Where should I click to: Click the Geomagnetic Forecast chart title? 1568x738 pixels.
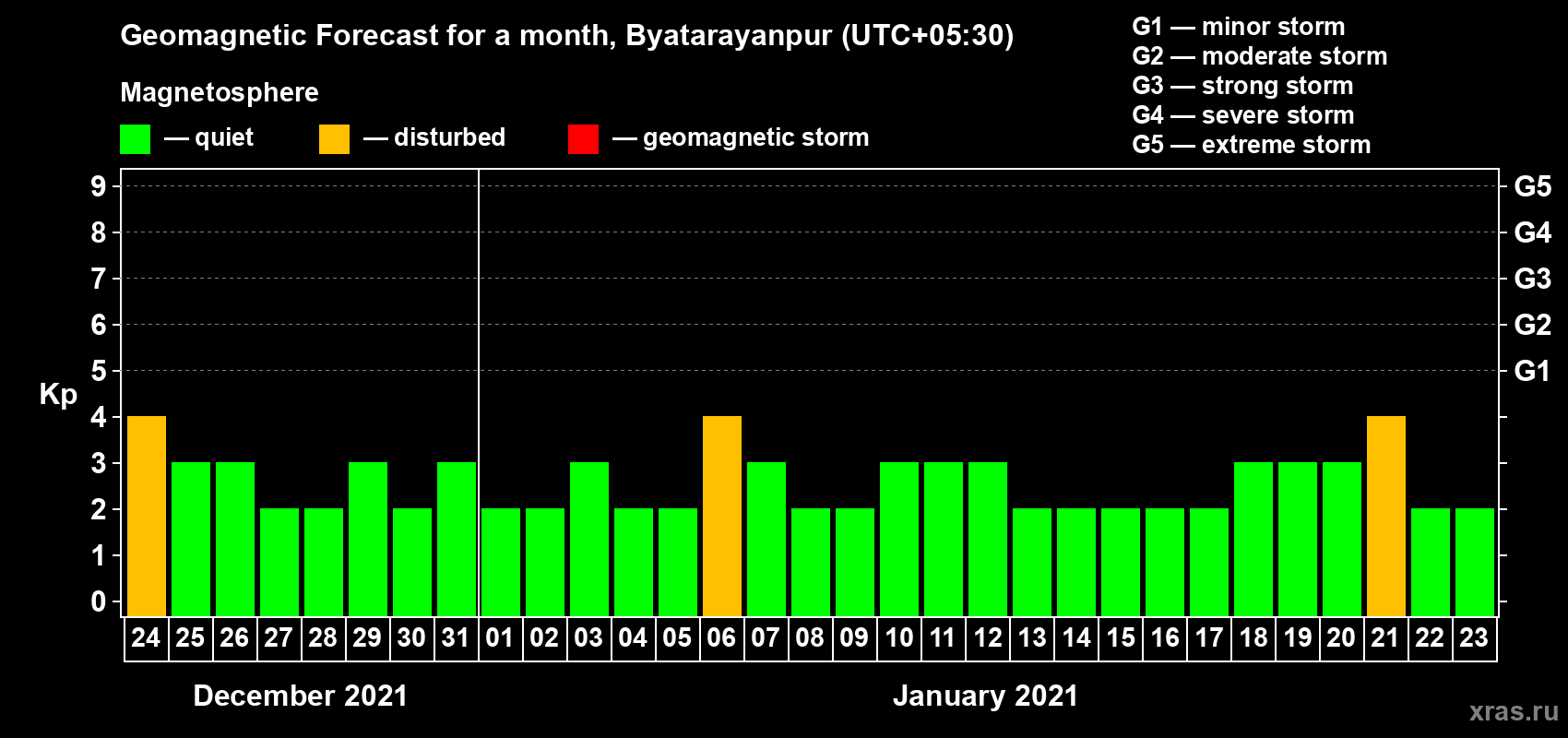(567, 36)
